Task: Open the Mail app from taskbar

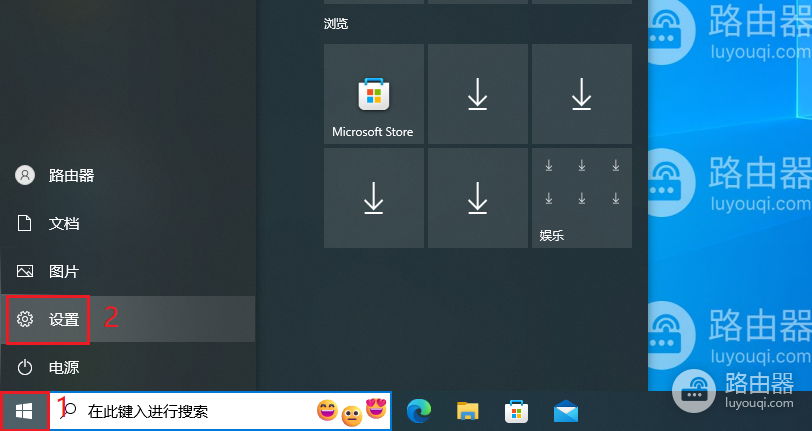Action: click(x=566, y=412)
